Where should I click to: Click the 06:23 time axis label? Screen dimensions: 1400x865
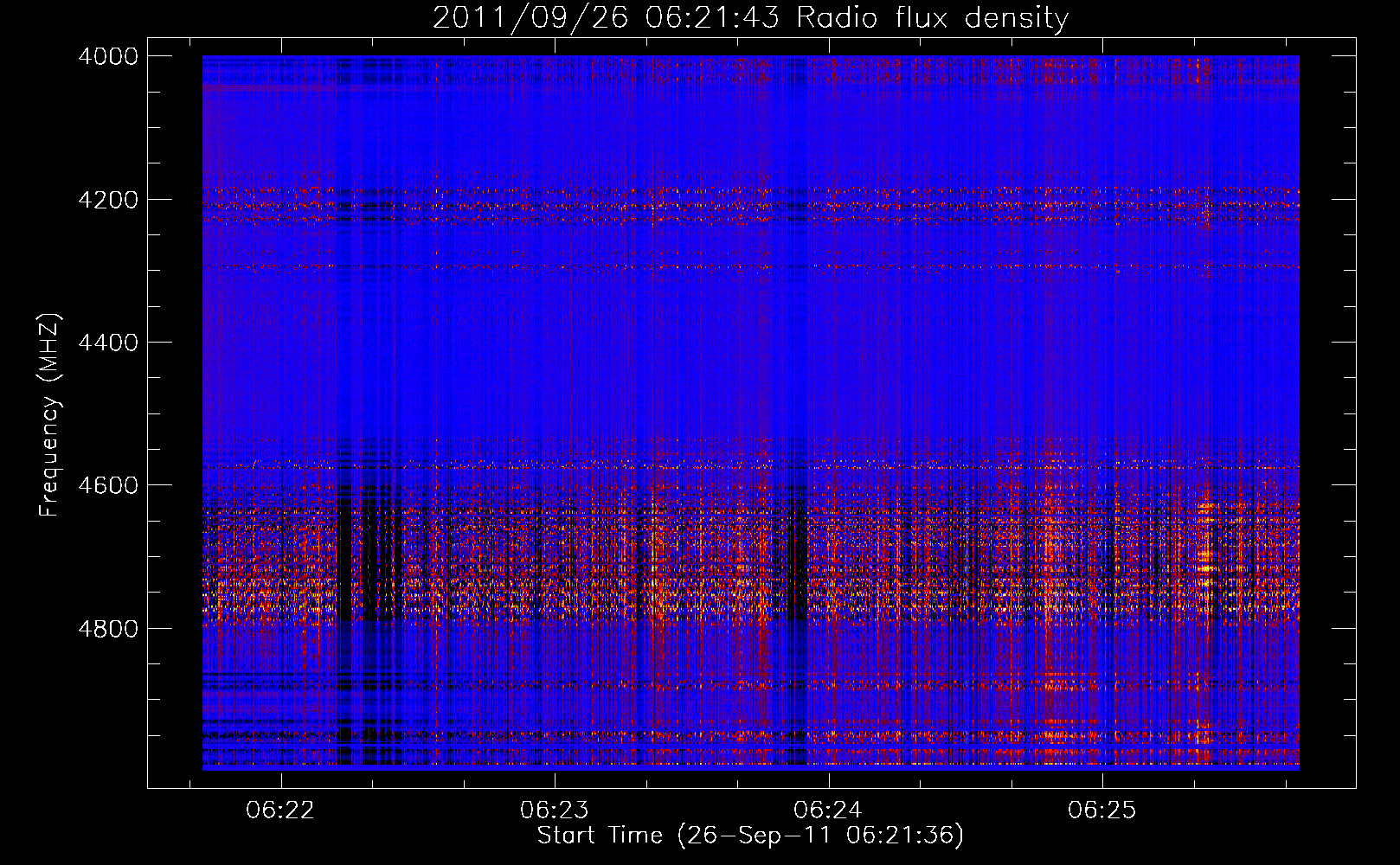pos(554,811)
